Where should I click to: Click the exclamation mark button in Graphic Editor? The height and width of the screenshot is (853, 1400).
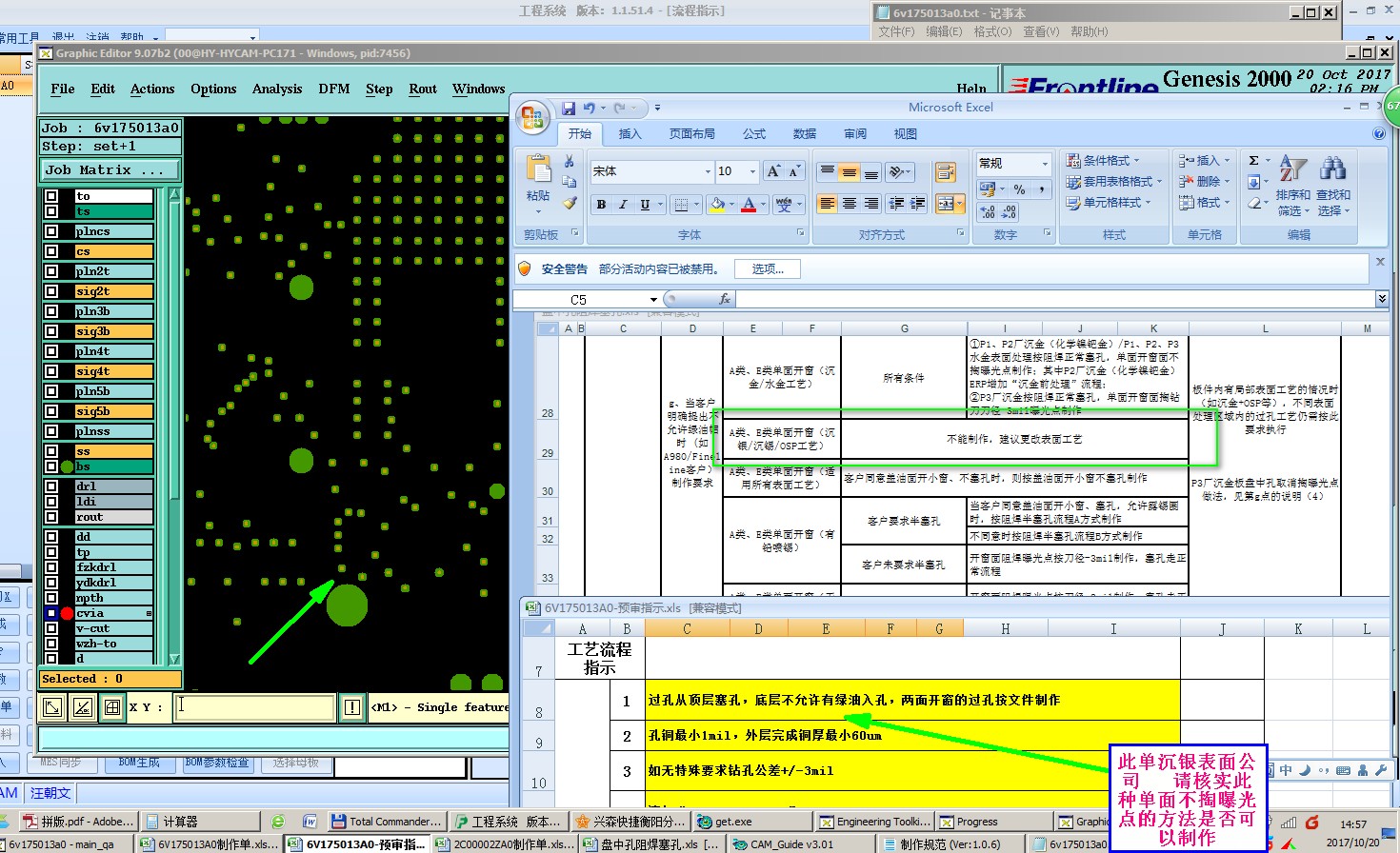(352, 707)
